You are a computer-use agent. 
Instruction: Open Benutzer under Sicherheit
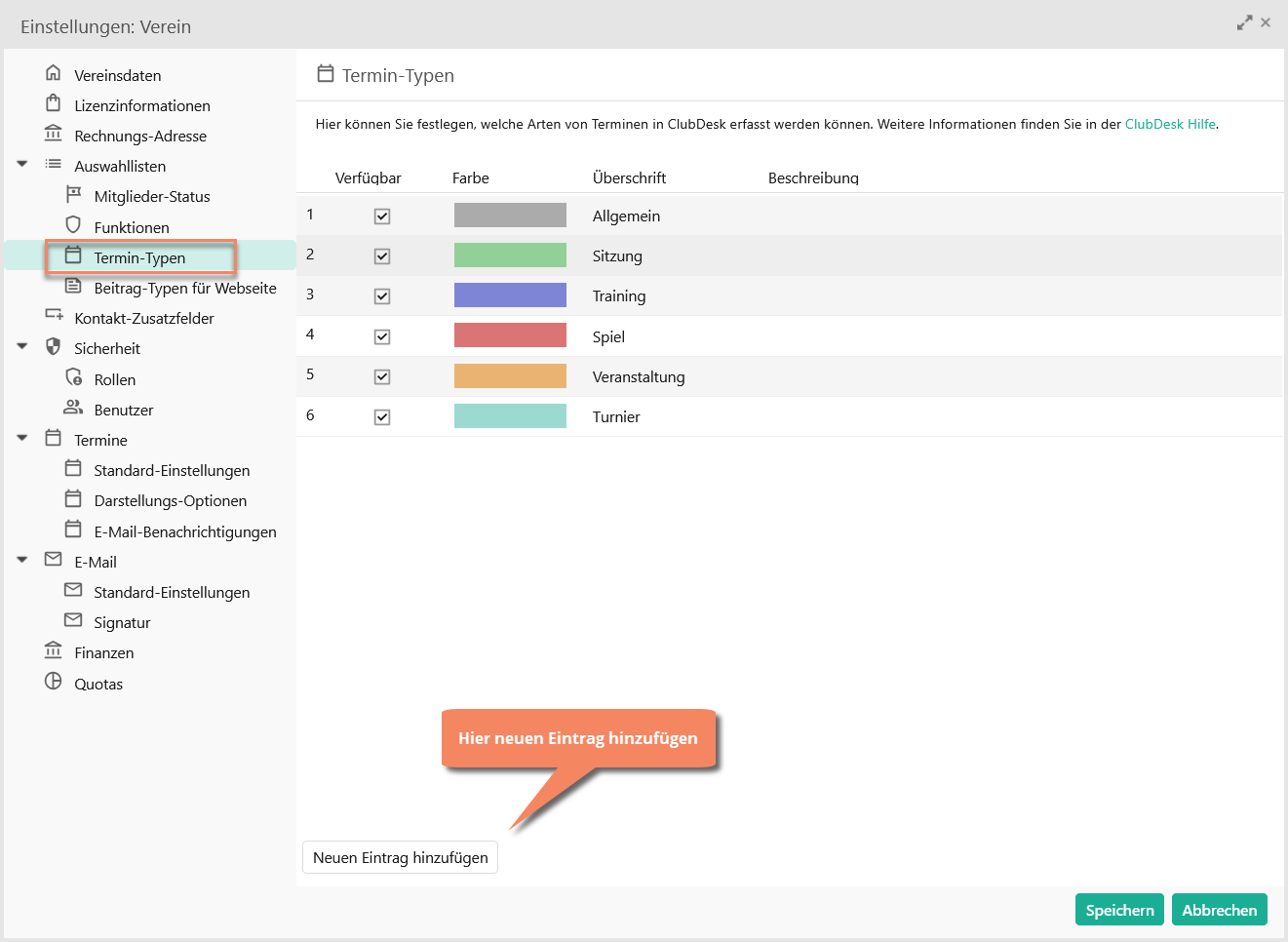click(124, 410)
